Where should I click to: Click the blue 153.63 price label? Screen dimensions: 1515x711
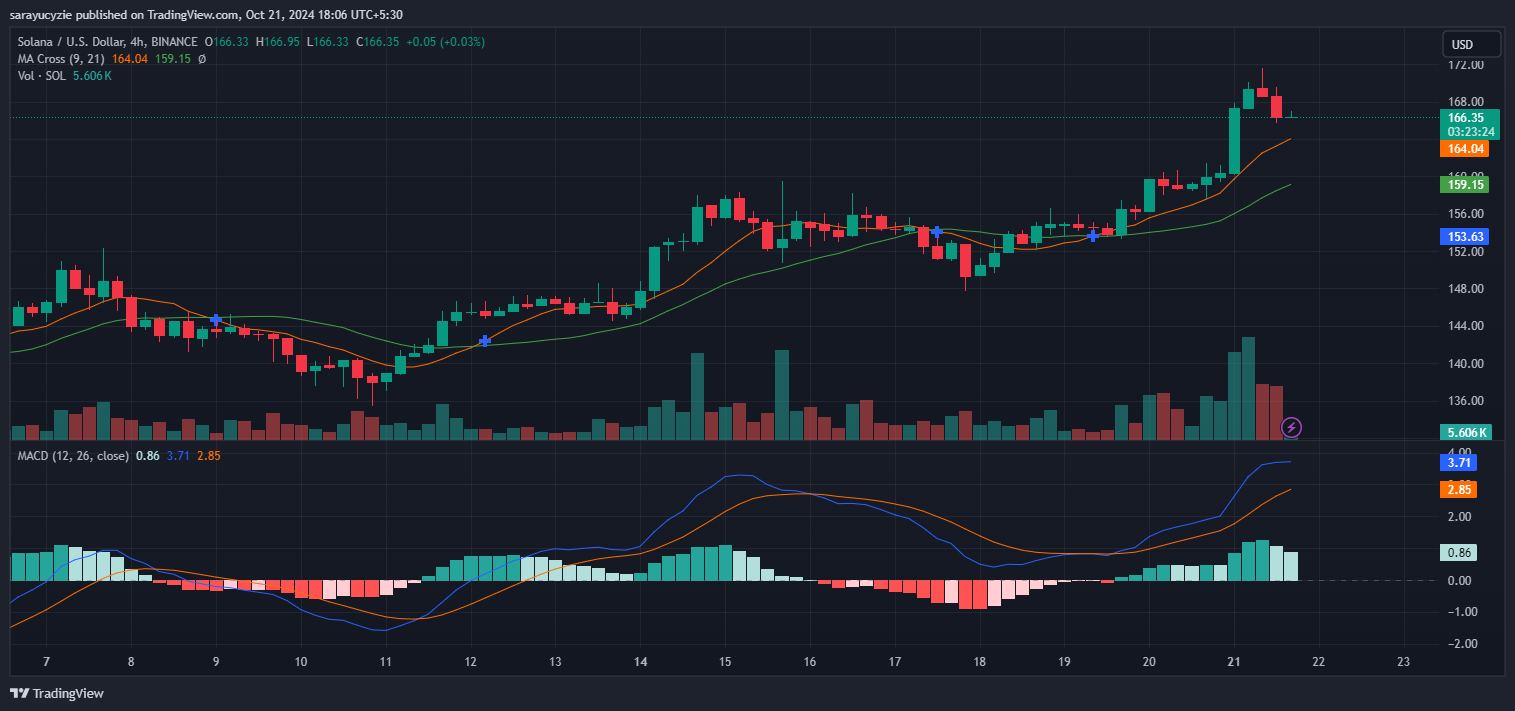tap(1464, 236)
